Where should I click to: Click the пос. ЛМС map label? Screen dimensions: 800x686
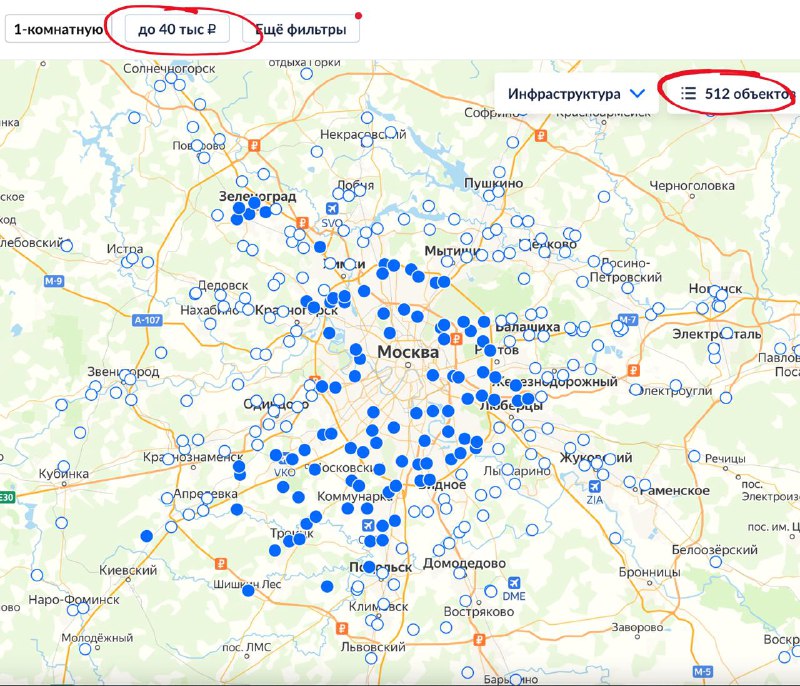coord(246,648)
